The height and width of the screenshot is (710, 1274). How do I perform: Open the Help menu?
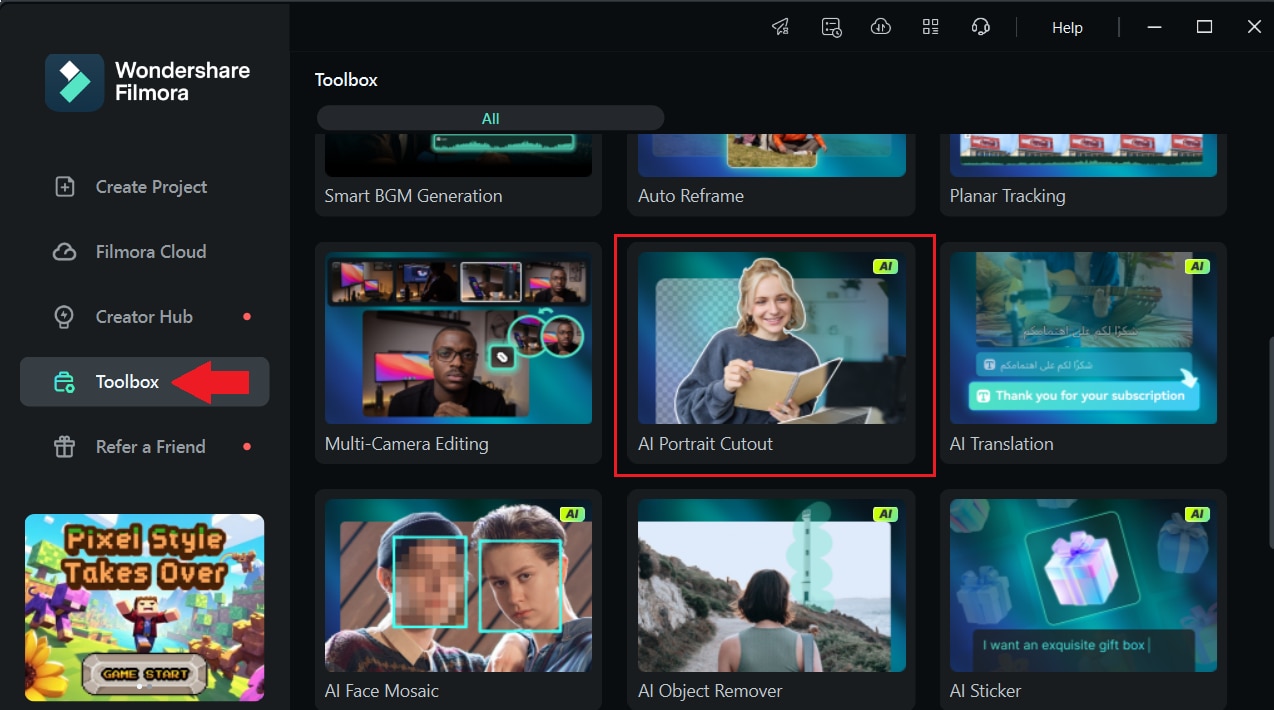click(x=1067, y=28)
